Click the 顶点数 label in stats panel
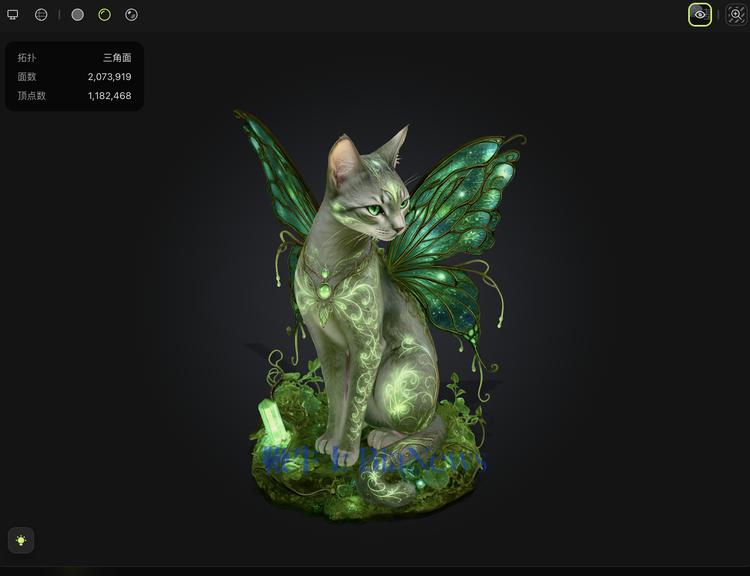Viewport: 750px width, 576px height. [x=32, y=96]
